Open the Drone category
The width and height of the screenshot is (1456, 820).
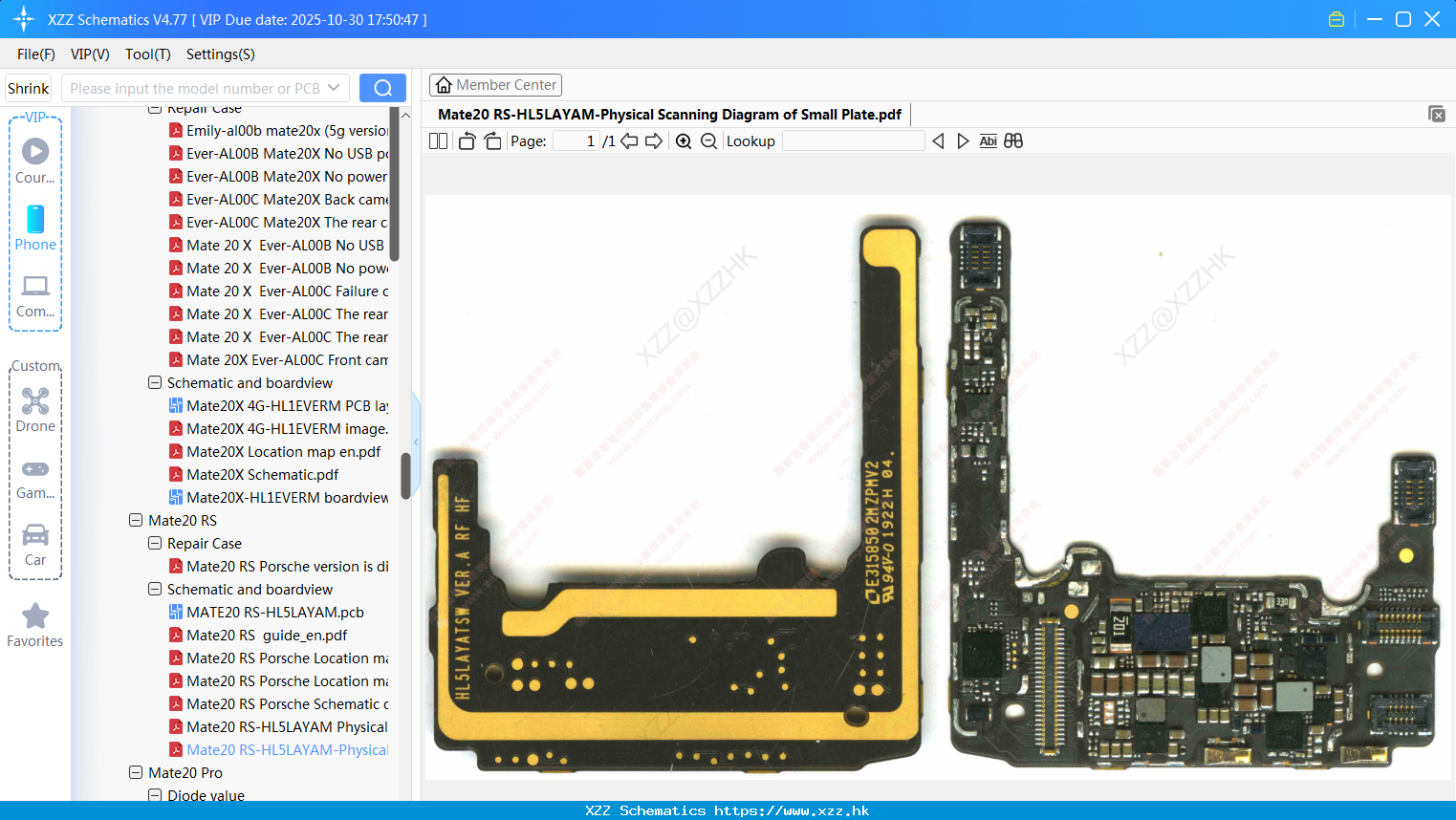coord(35,400)
